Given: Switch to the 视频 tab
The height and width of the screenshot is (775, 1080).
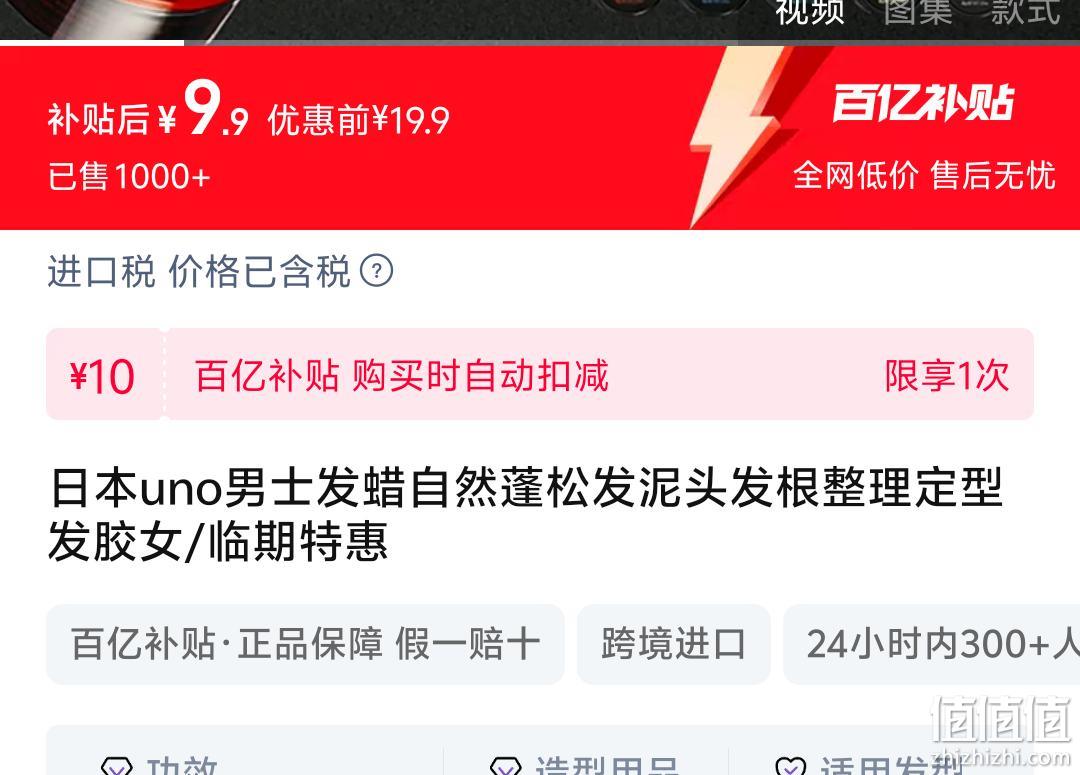Looking at the screenshot, I should (x=809, y=12).
